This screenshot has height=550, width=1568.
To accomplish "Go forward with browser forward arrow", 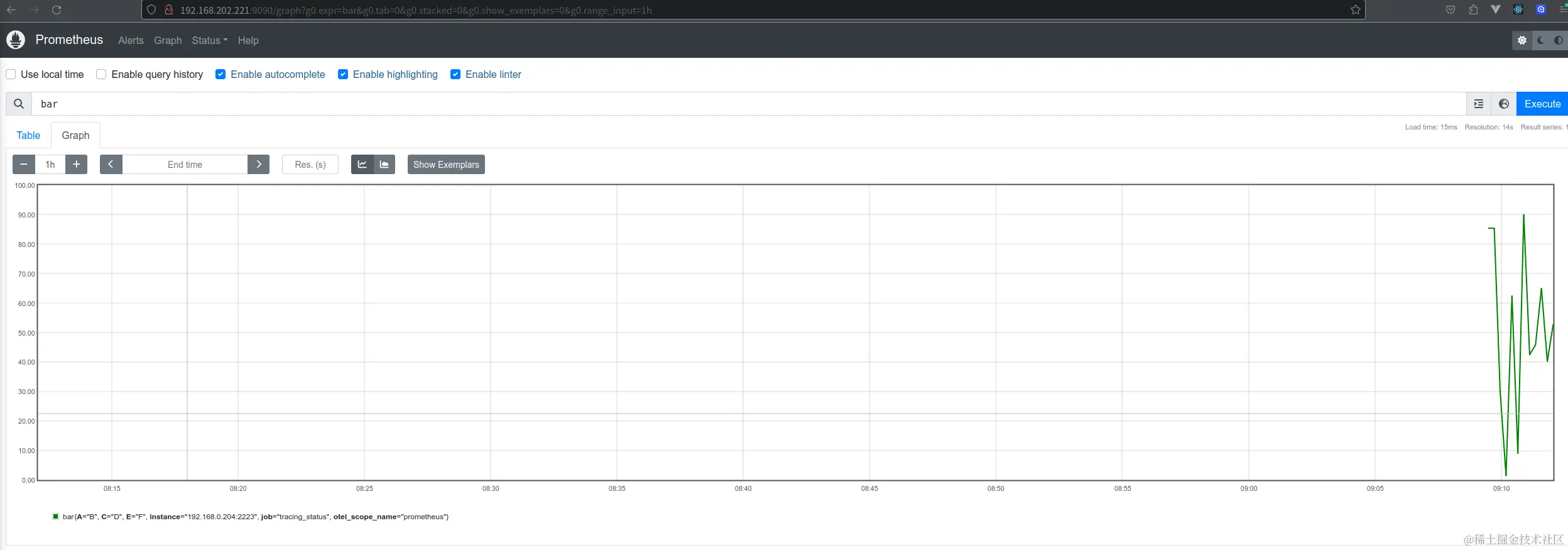I will (34, 10).
